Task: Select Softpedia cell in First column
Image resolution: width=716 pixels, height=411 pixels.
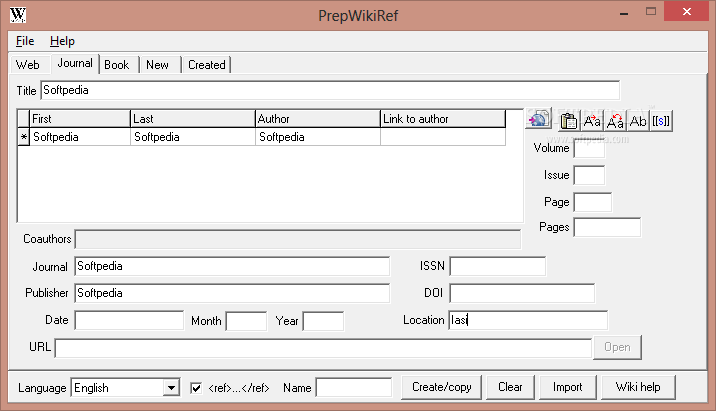Action: [x=80, y=137]
